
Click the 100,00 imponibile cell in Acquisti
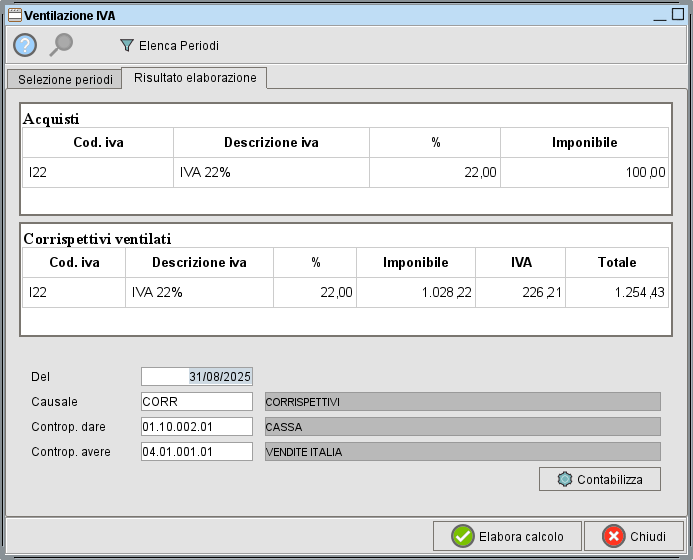point(585,172)
